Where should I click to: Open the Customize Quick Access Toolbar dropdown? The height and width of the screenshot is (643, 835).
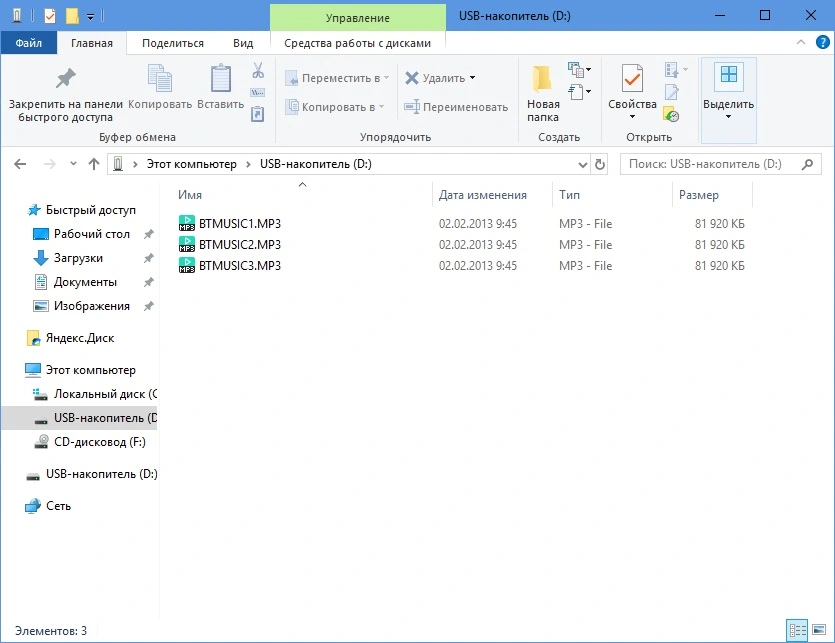(x=91, y=17)
